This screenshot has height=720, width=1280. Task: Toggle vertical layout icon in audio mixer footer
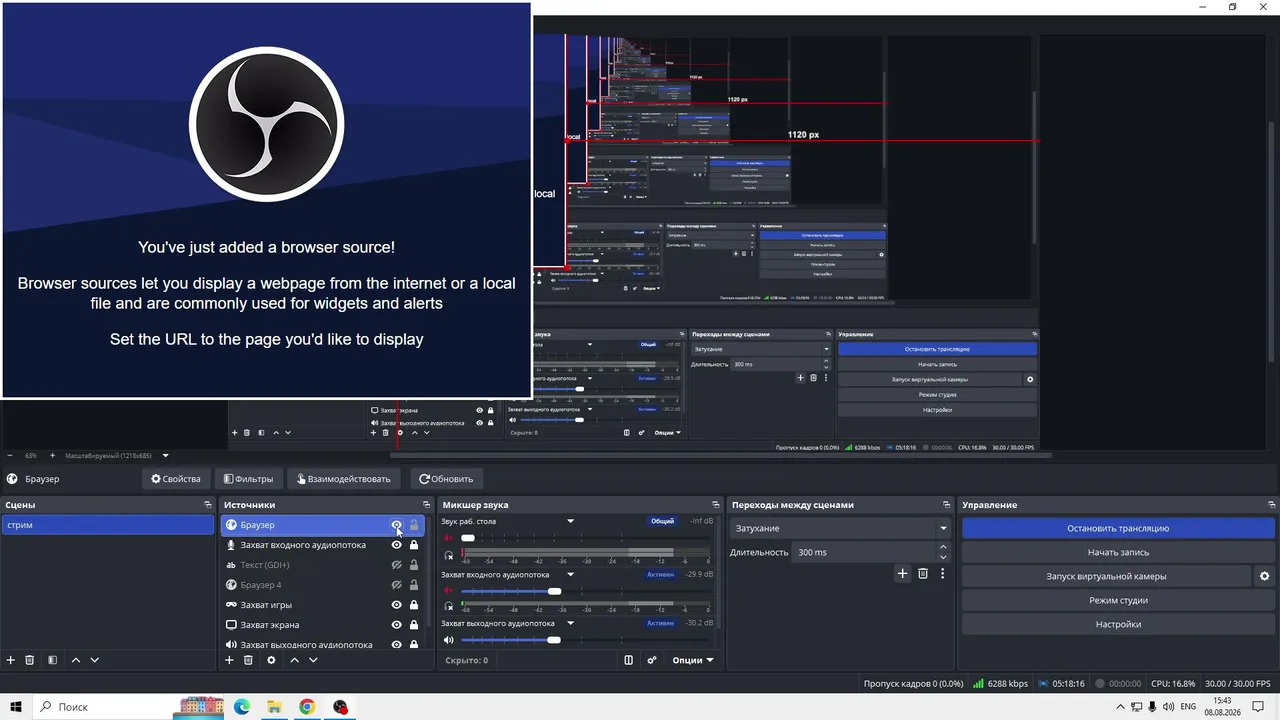coord(628,660)
